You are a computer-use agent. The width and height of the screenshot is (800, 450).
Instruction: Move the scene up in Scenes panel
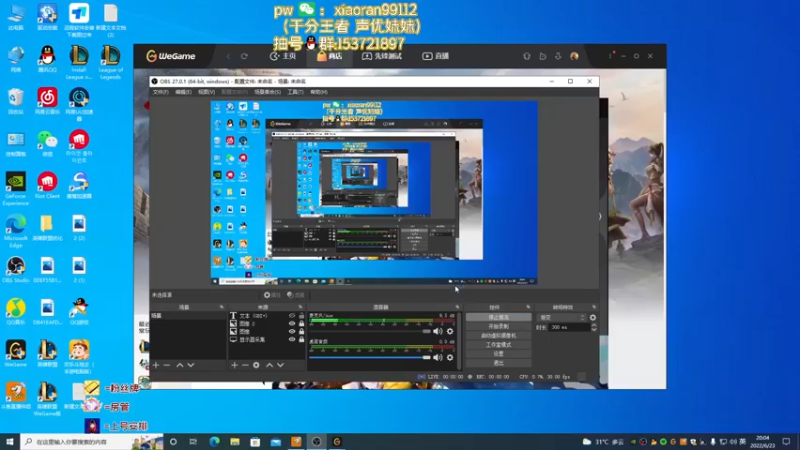(180, 365)
